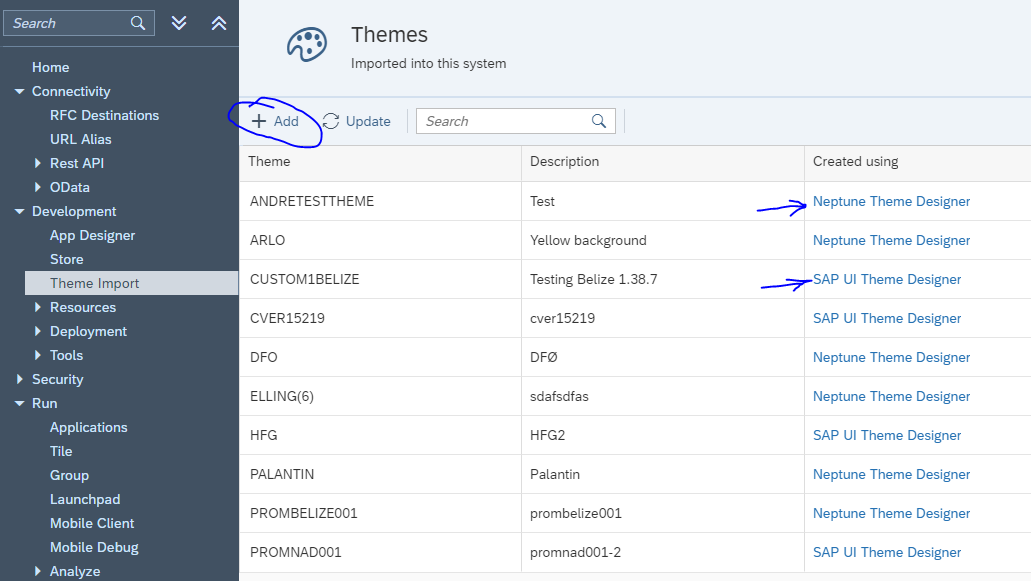Open Neptune Theme Designer link for DFO
The width and height of the screenshot is (1031, 581).
(892, 357)
